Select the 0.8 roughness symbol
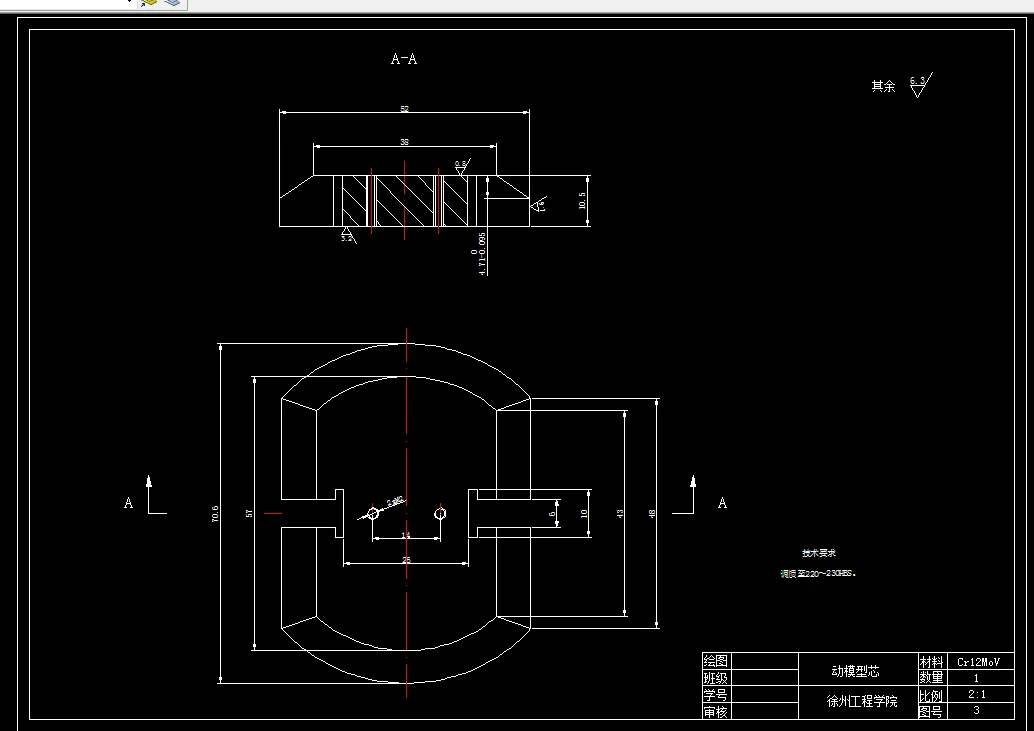The width and height of the screenshot is (1034, 731). click(x=462, y=166)
